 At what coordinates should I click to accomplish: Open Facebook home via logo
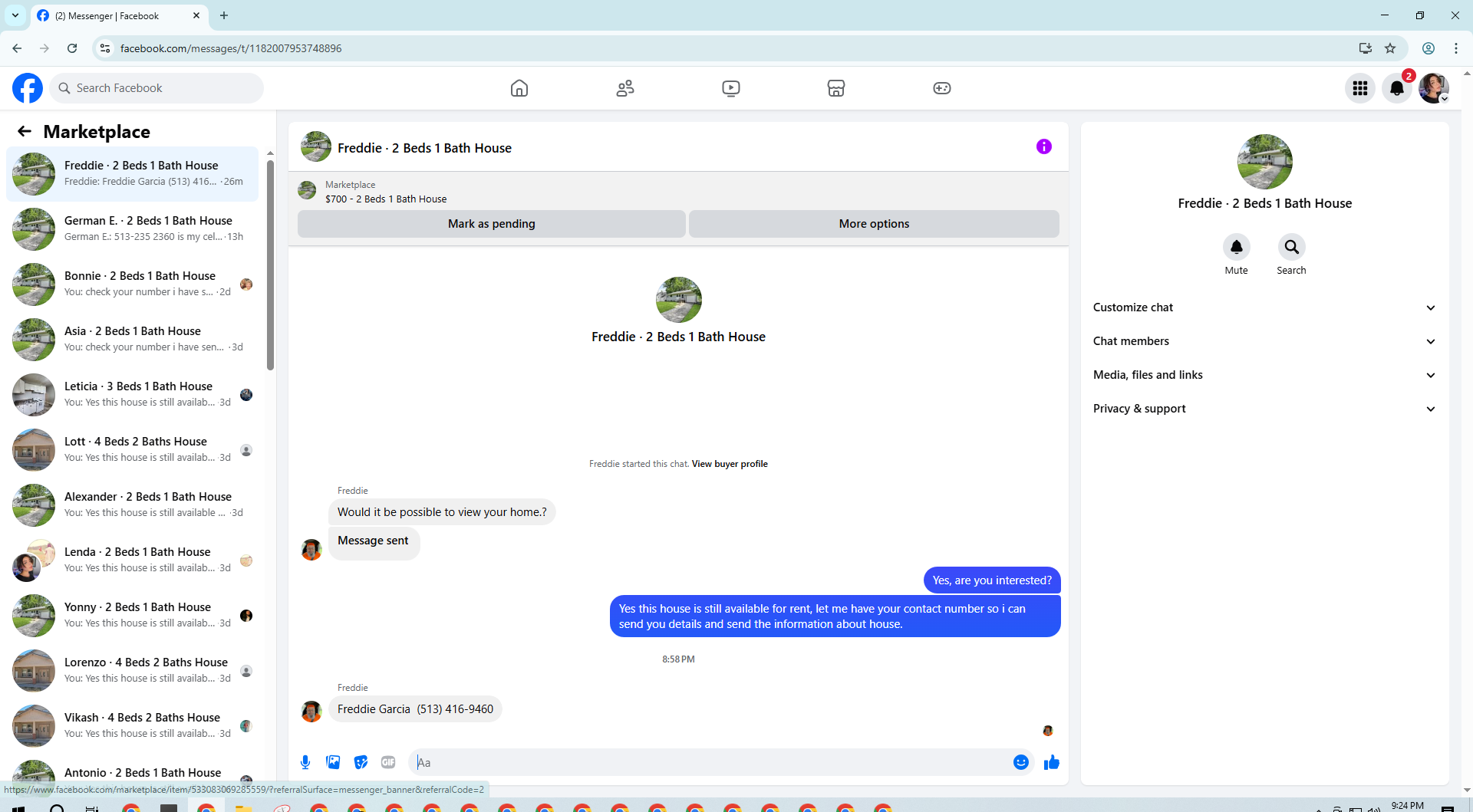coord(28,88)
